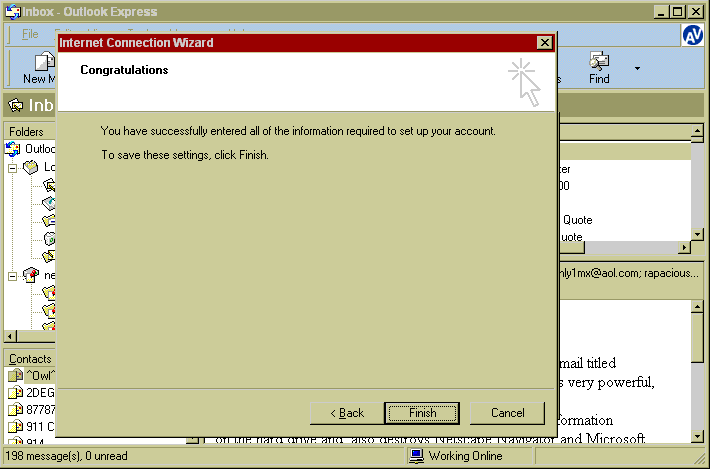The image size is (710, 469).
Task: Maximize the Outlook Express window
Action: point(677,12)
